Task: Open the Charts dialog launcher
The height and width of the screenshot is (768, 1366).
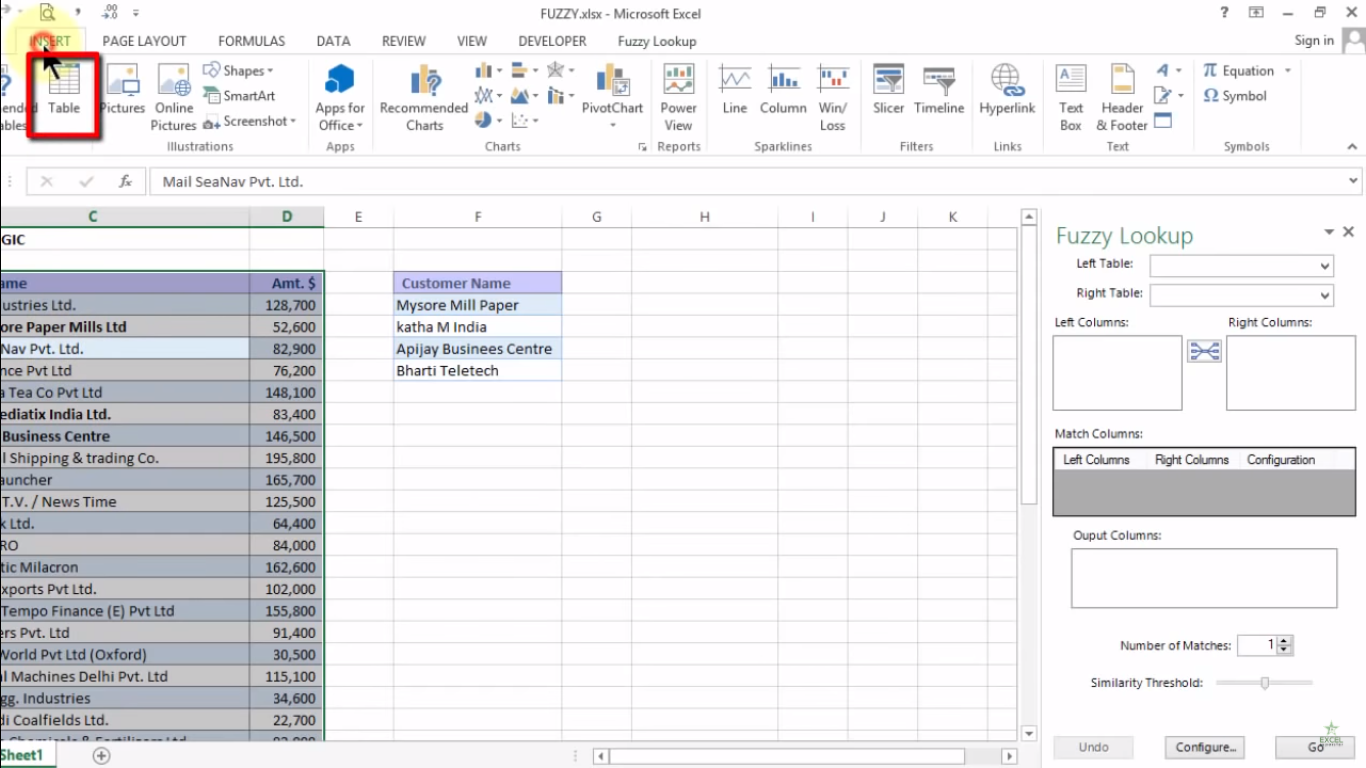Action: coord(642,147)
